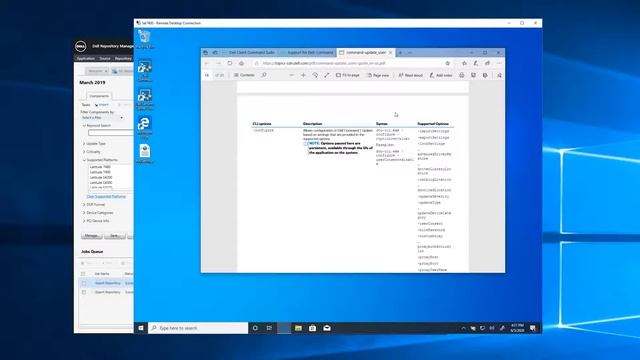Zoom in the PDF with plus button
The width and height of the screenshot is (640, 360).
pyautogui.click(x=303, y=75)
